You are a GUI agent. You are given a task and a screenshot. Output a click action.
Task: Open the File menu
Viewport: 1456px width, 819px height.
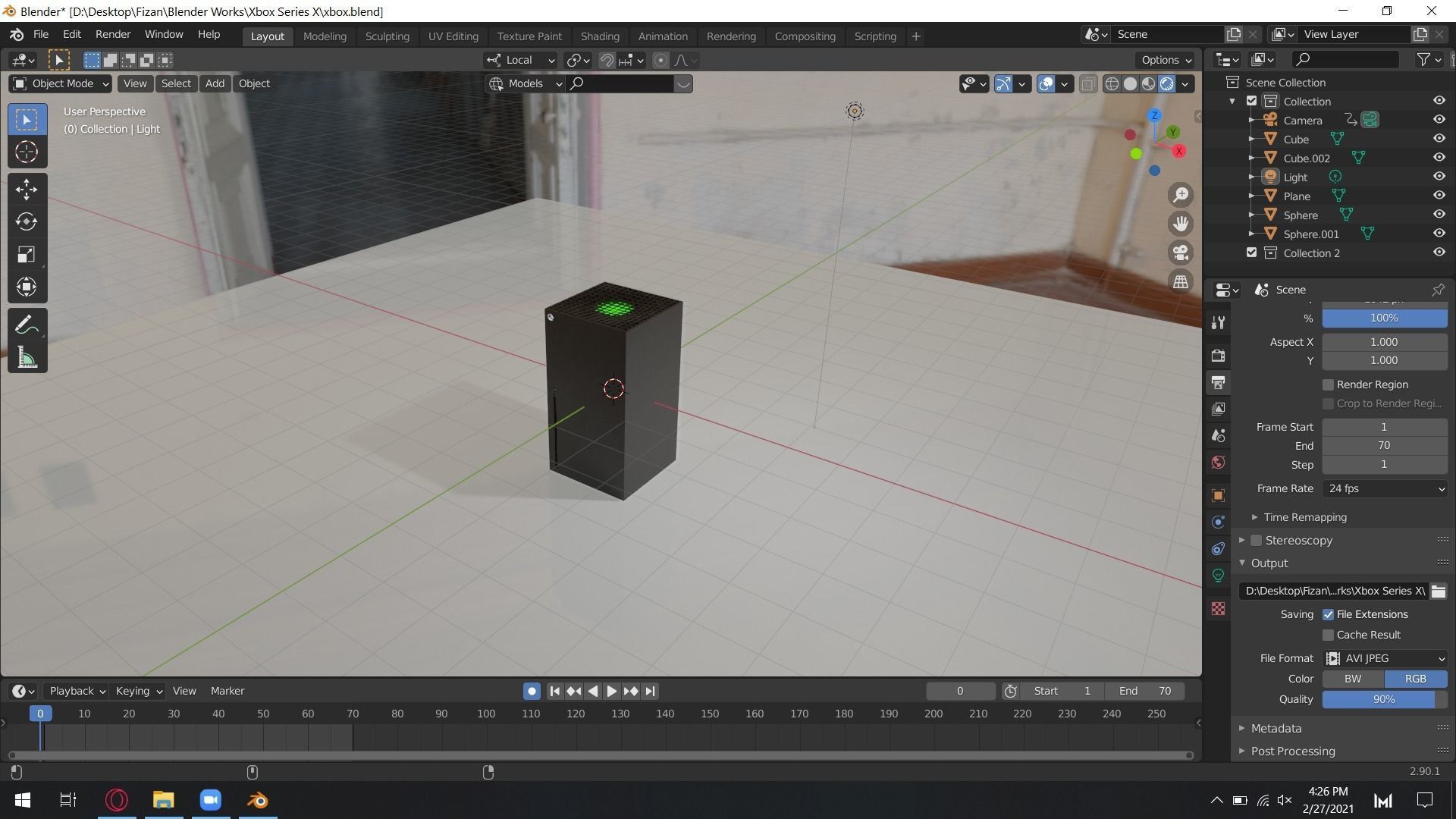tap(41, 35)
